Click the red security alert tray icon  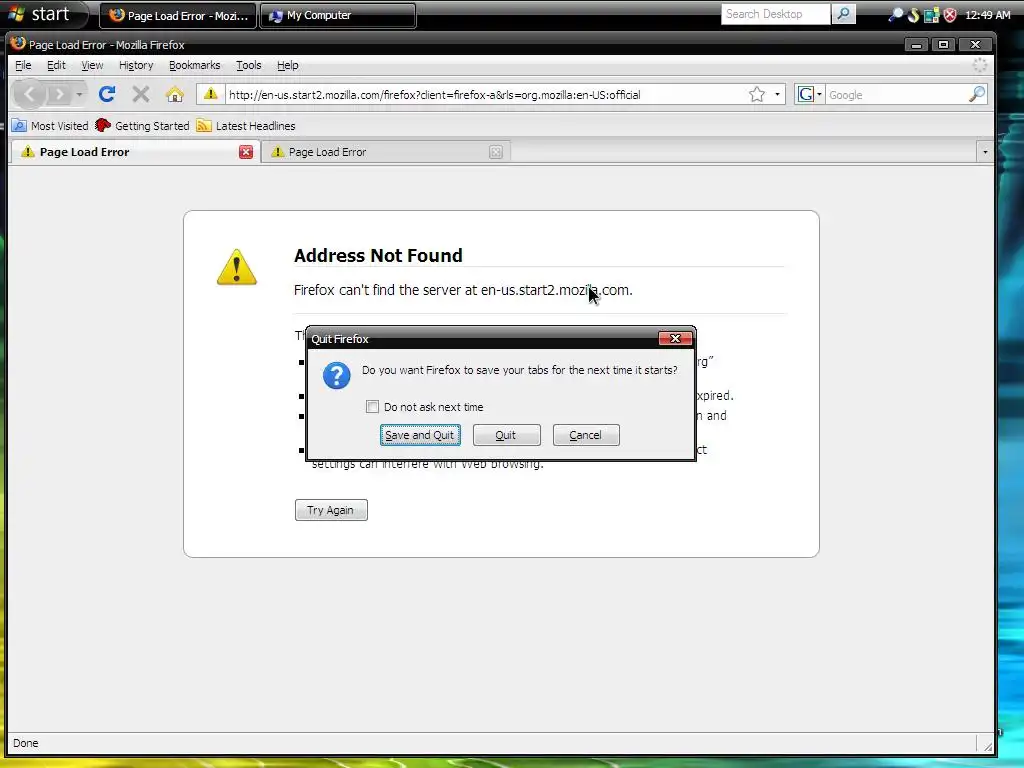950,14
